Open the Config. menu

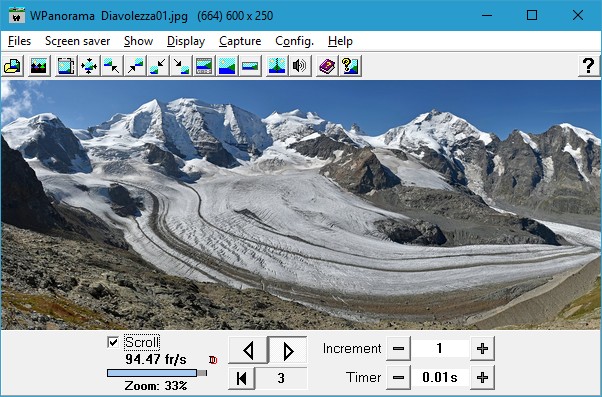point(294,41)
